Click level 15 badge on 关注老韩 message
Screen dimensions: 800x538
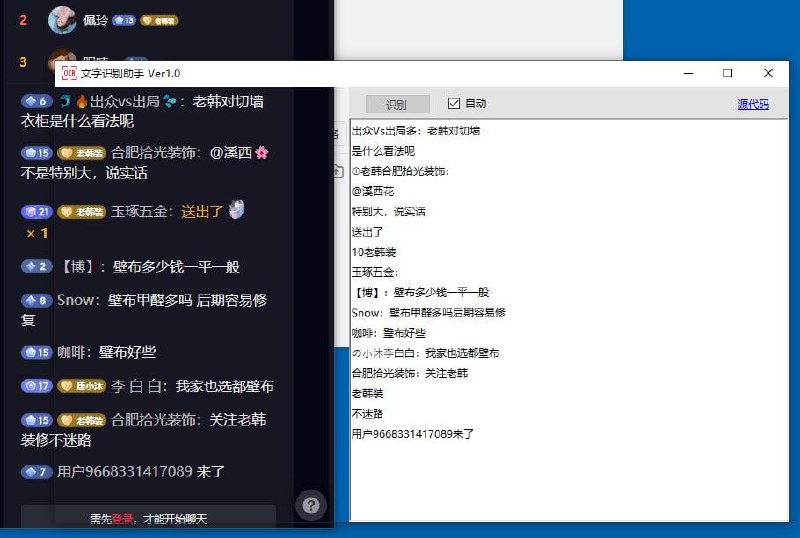pos(37,420)
